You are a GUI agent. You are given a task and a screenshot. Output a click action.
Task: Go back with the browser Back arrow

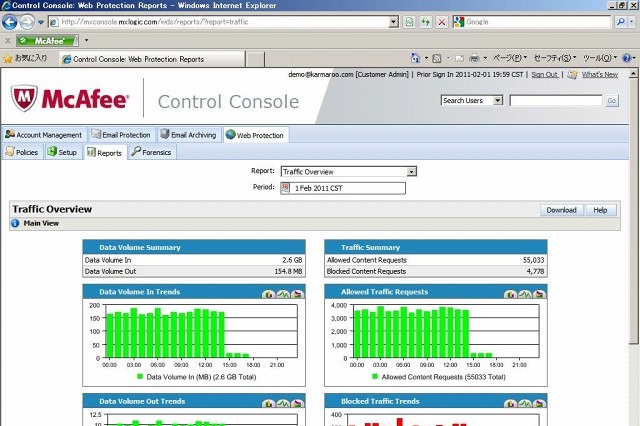(x=10, y=22)
